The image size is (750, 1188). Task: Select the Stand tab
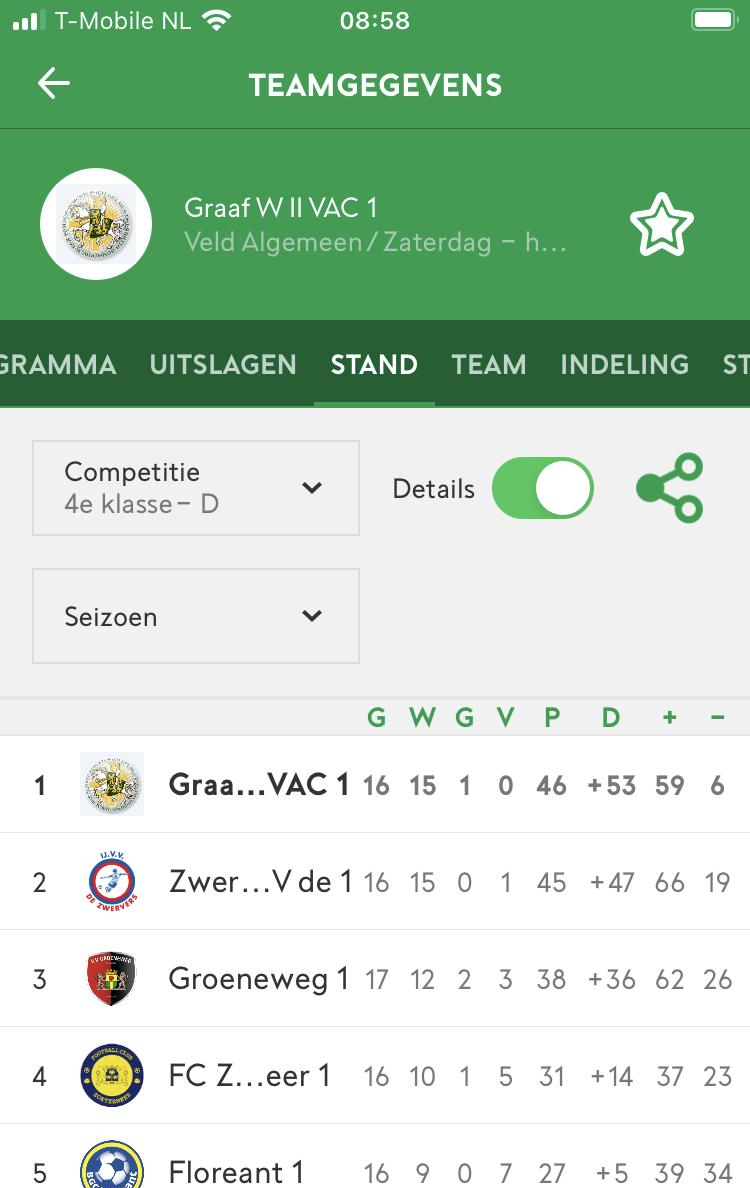pyautogui.click(x=374, y=365)
